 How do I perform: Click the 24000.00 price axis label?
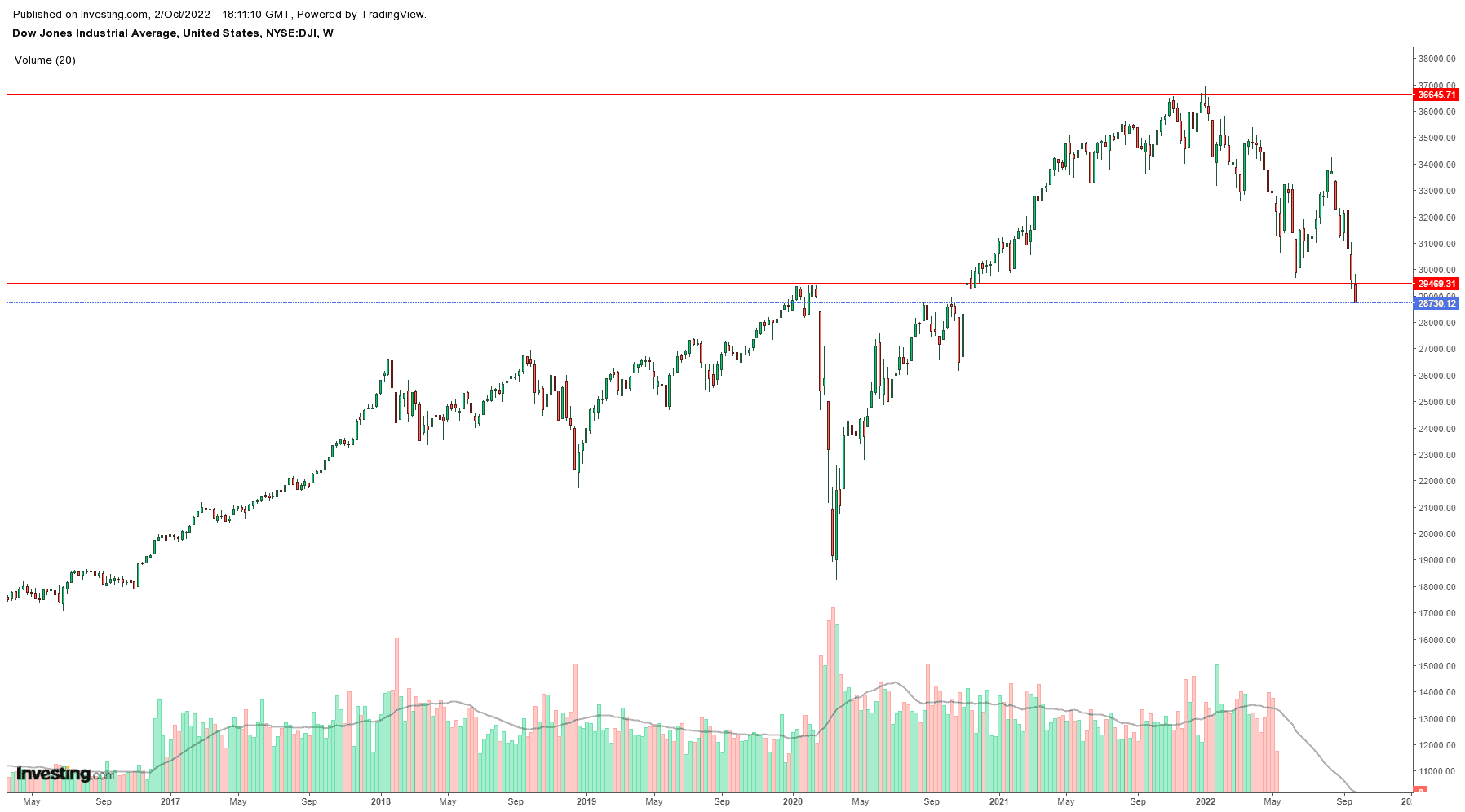pyautogui.click(x=1436, y=429)
